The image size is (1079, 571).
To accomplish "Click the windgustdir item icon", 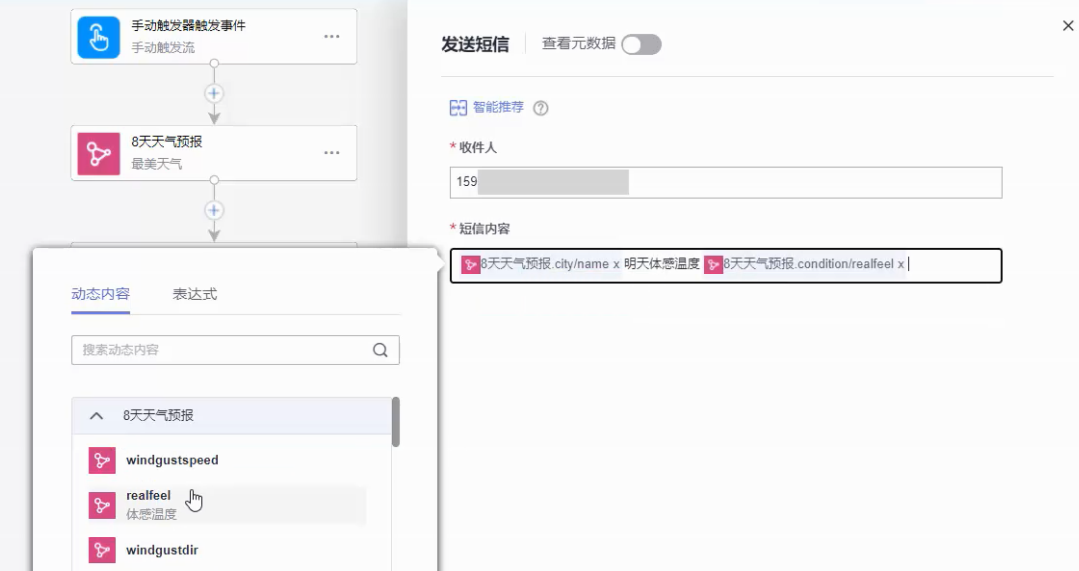I will click(102, 550).
